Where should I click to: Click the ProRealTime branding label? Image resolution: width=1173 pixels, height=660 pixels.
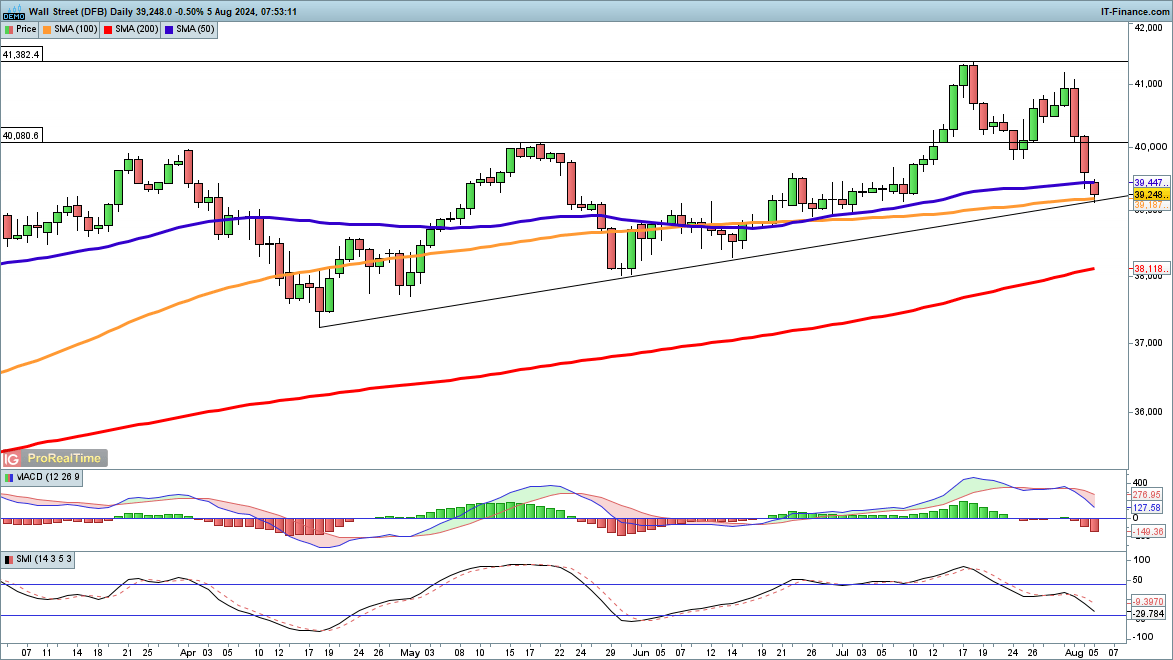(64, 458)
